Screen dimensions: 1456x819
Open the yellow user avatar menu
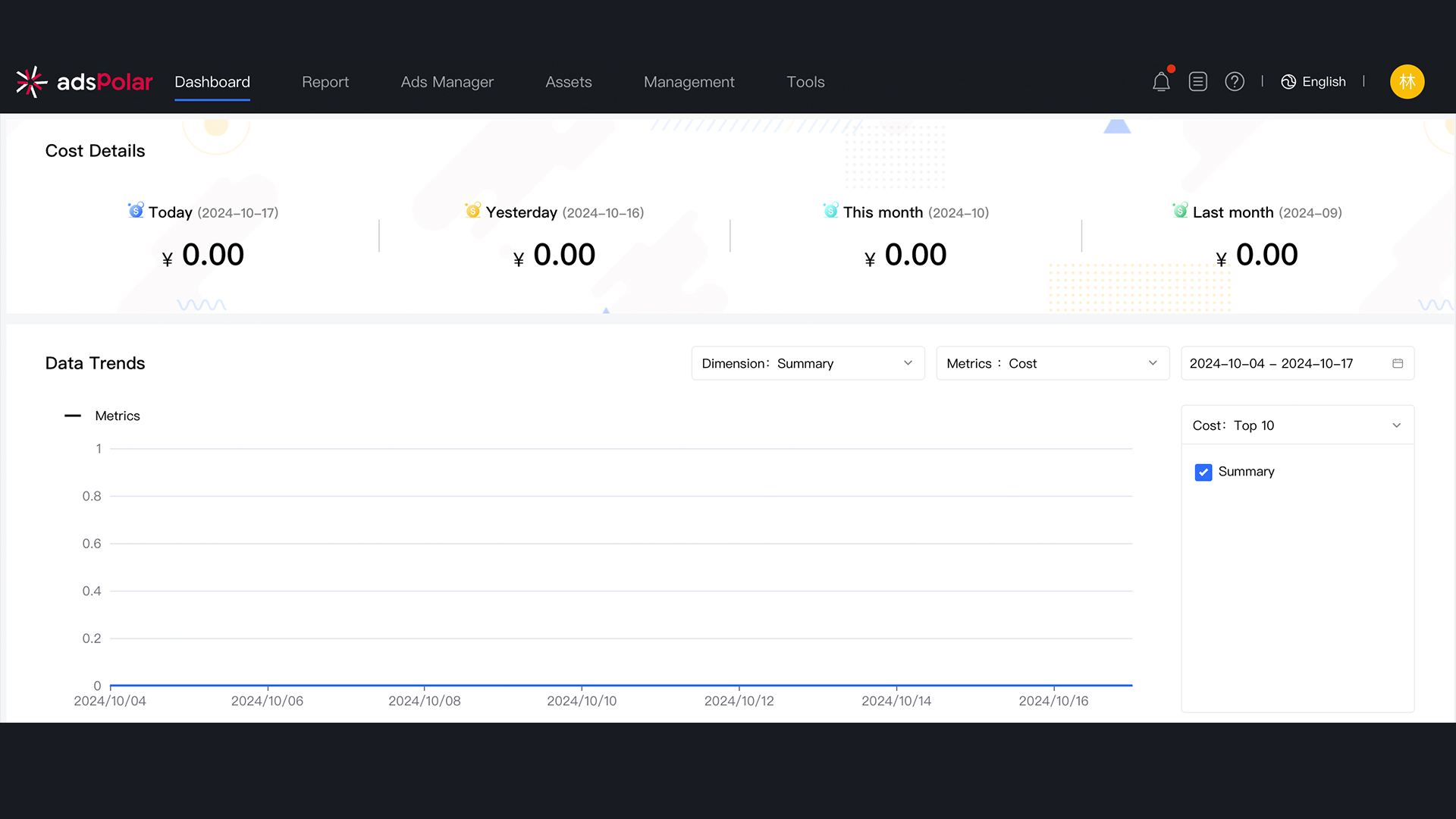1407,82
